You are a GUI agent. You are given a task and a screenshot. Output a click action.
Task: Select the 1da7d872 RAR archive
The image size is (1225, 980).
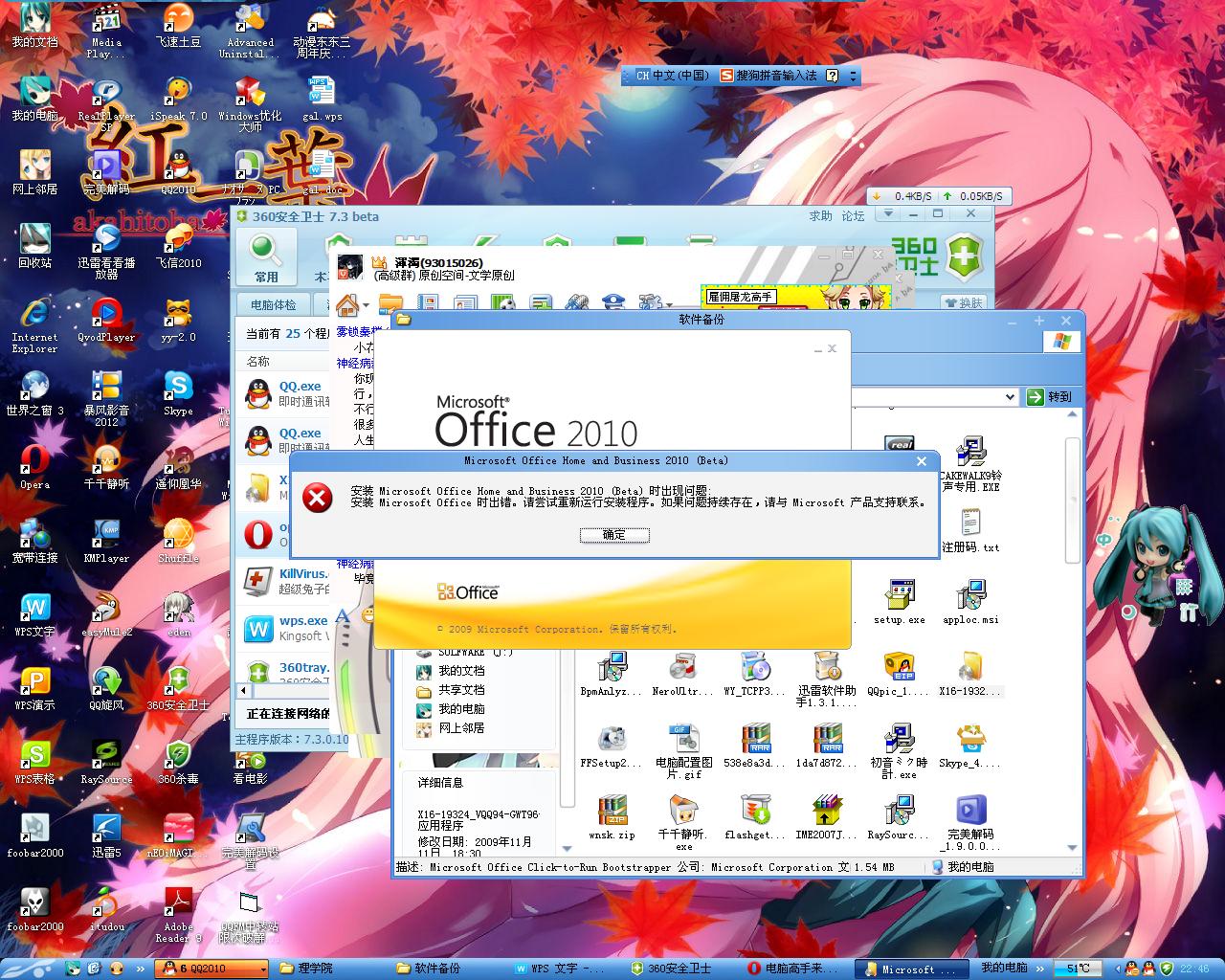click(826, 746)
